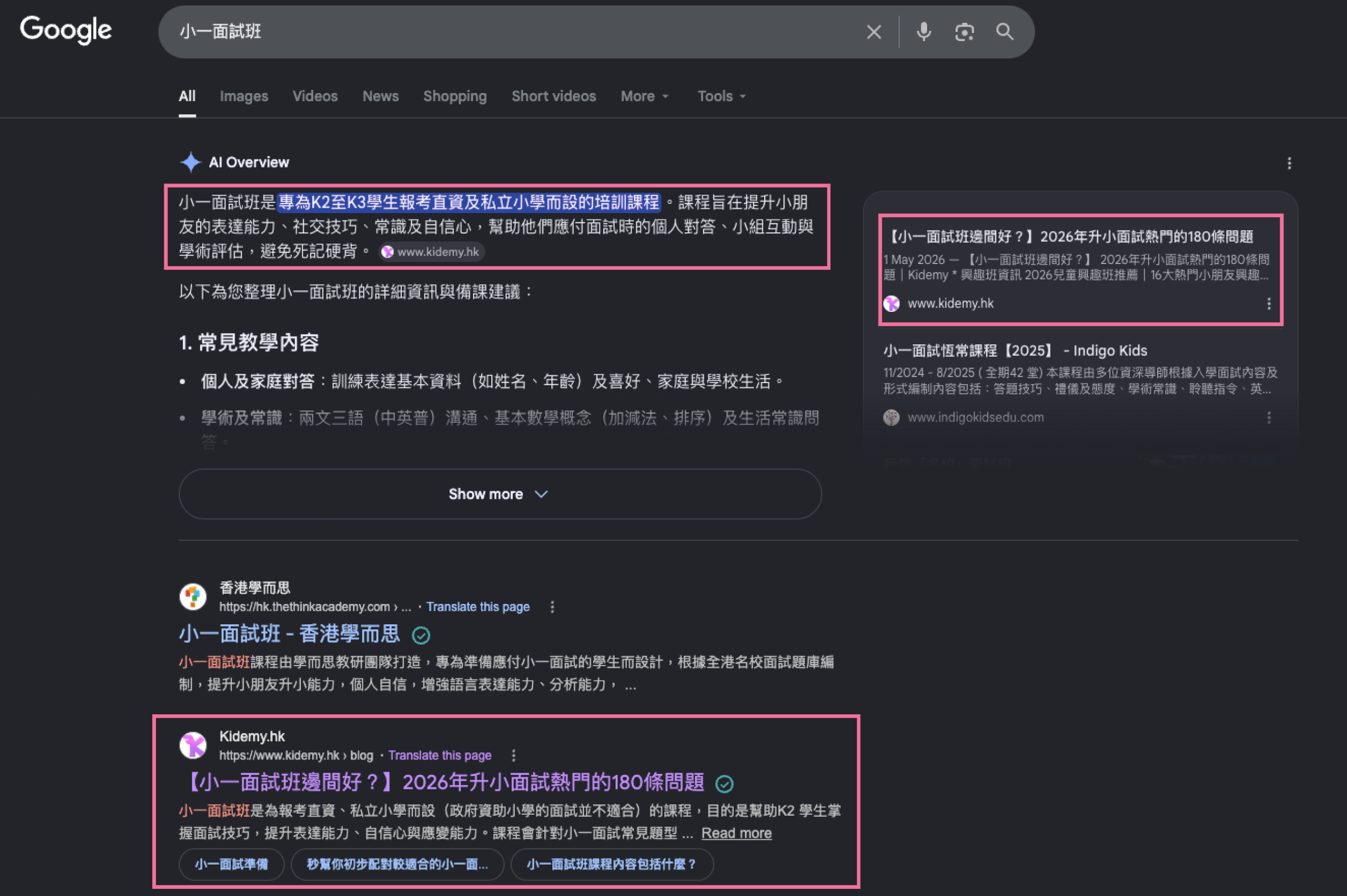Click the https://hk.thethinkacademy.com URL text

(x=305, y=607)
